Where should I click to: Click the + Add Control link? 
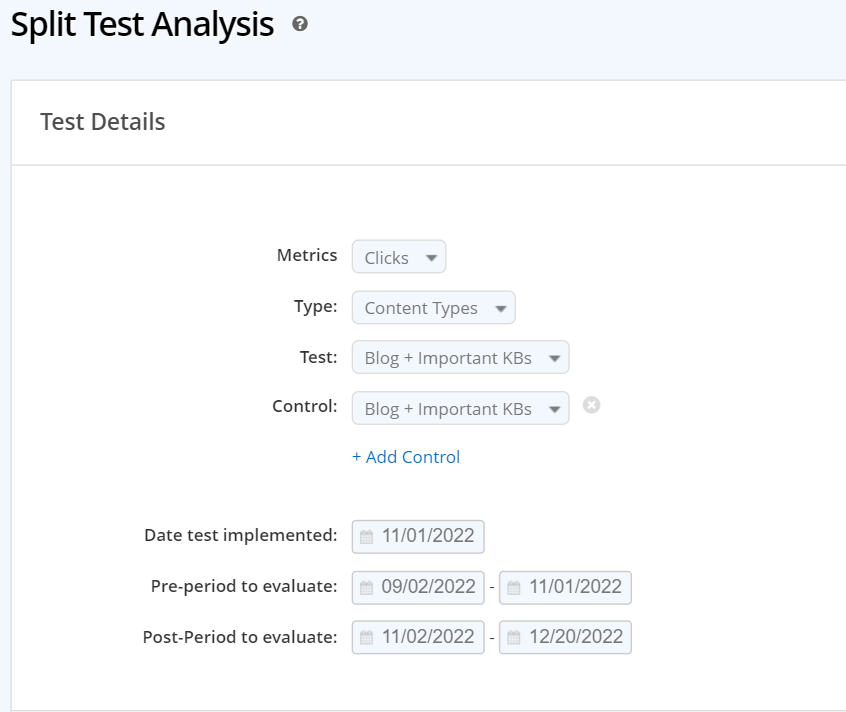[x=406, y=457]
